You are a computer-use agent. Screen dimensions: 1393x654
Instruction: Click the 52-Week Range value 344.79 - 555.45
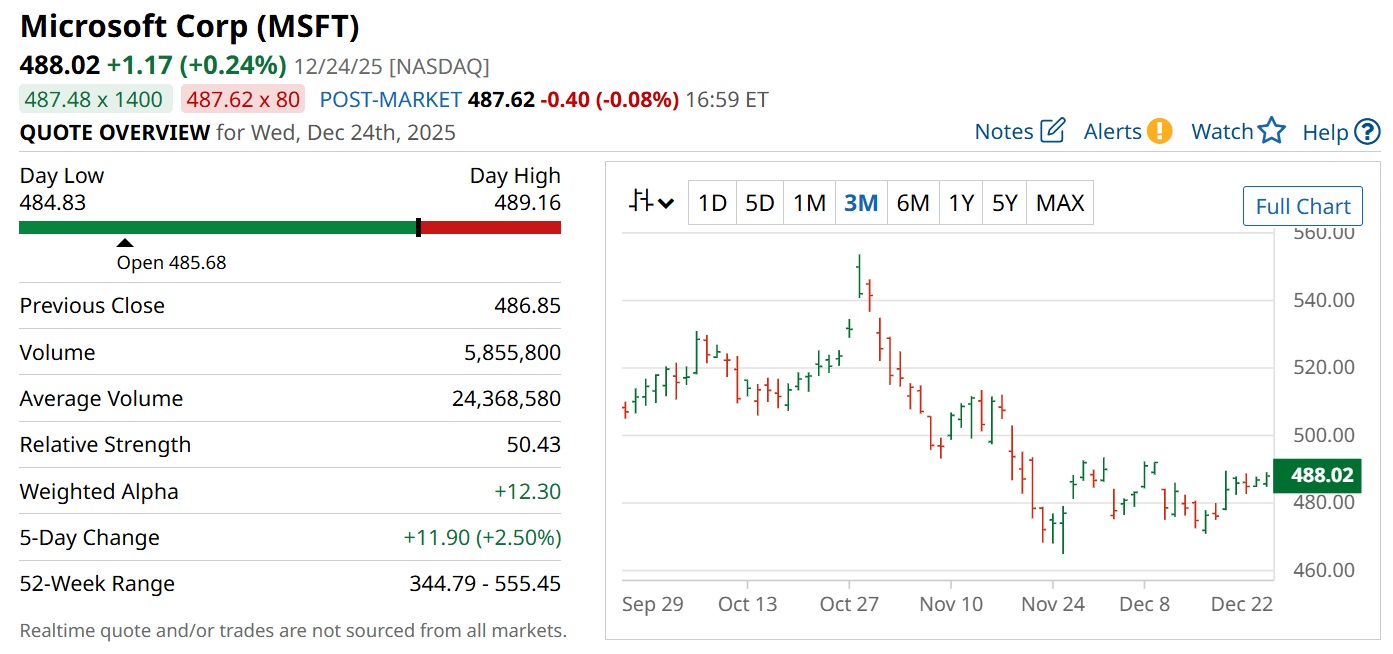pos(485,583)
